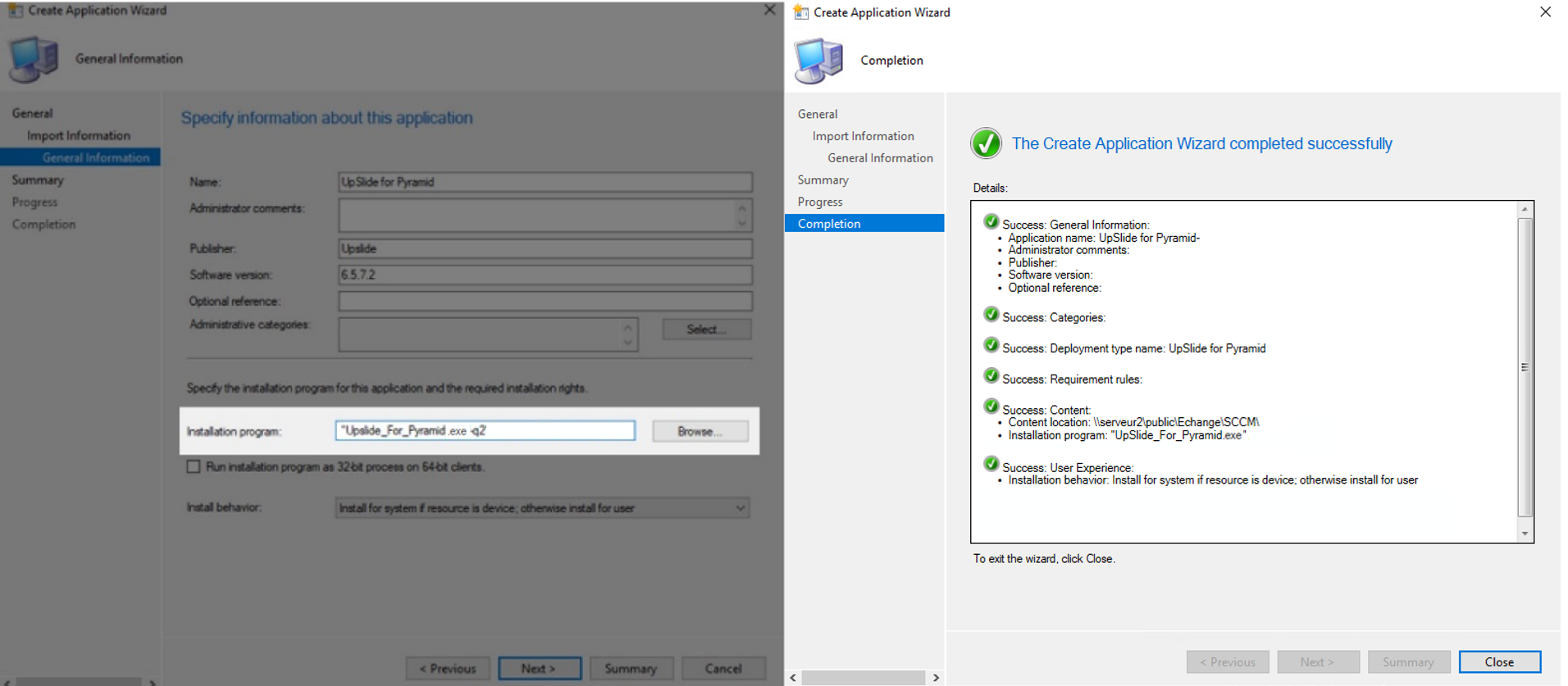Click up arrow of Administrator comments box
Viewport: 1568px width, 686px height.
coord(741,208)
